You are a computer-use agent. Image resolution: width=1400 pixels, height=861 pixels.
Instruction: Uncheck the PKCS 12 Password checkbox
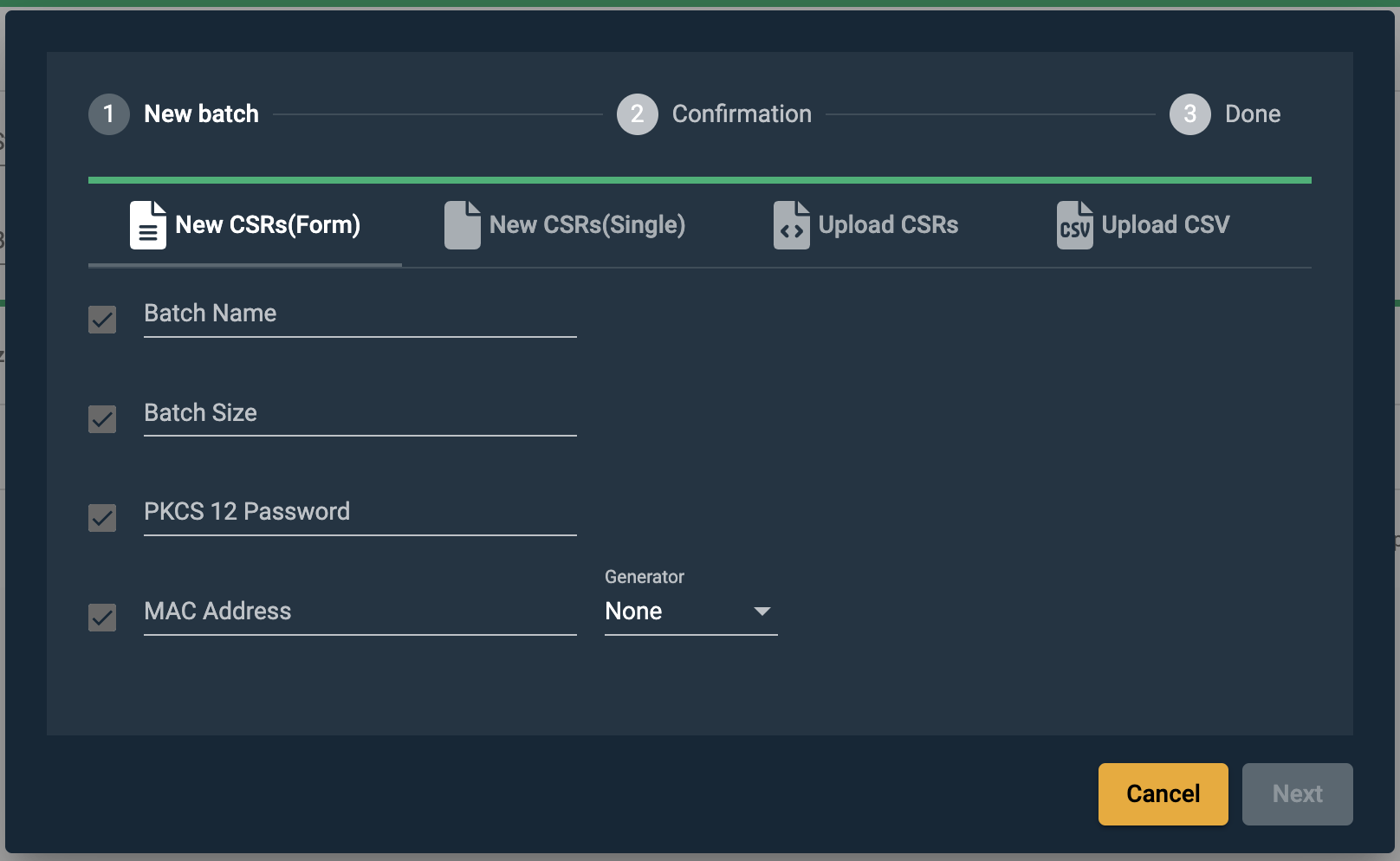pos(101,518)
